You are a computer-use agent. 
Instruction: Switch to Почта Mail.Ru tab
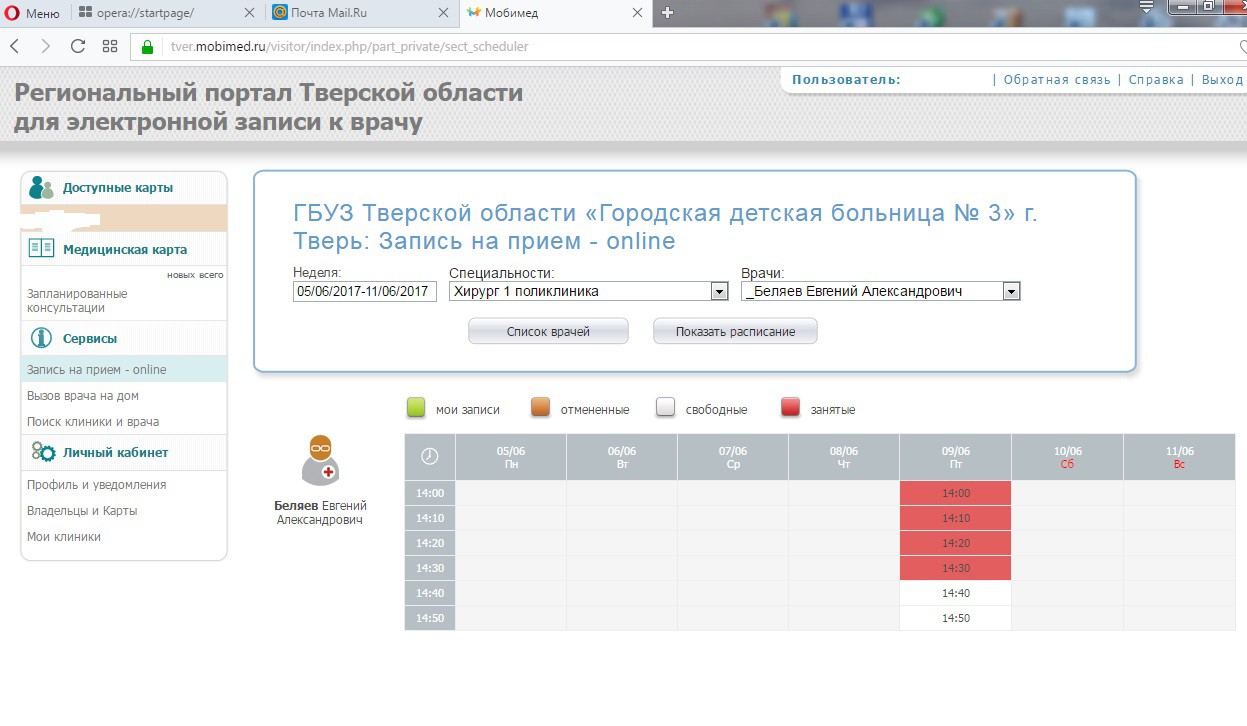[363, 13]
